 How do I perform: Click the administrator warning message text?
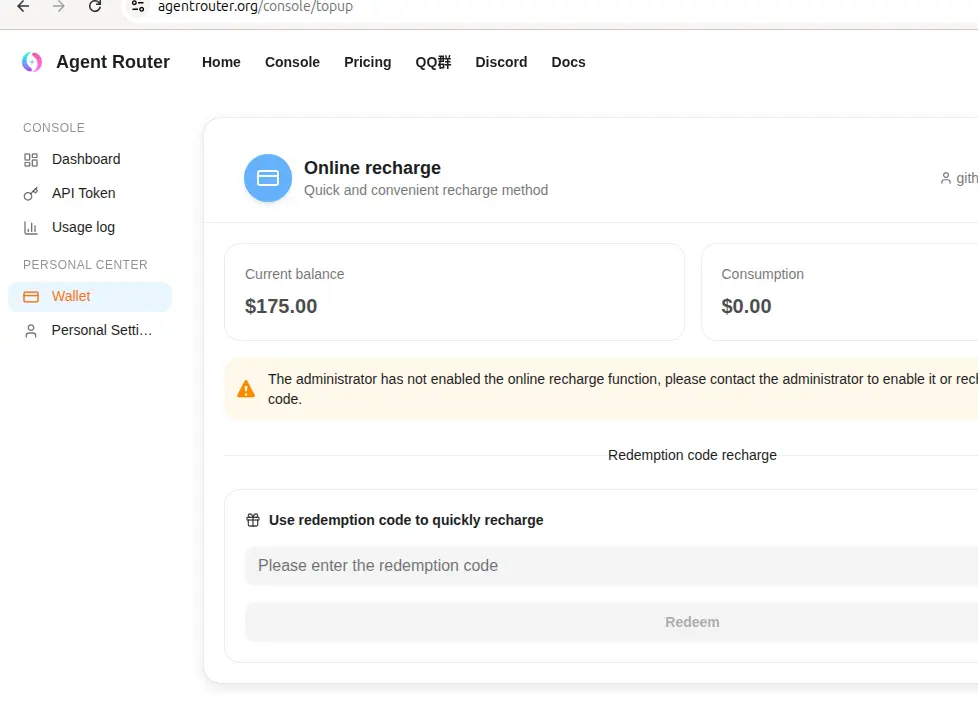click(623, 389)
